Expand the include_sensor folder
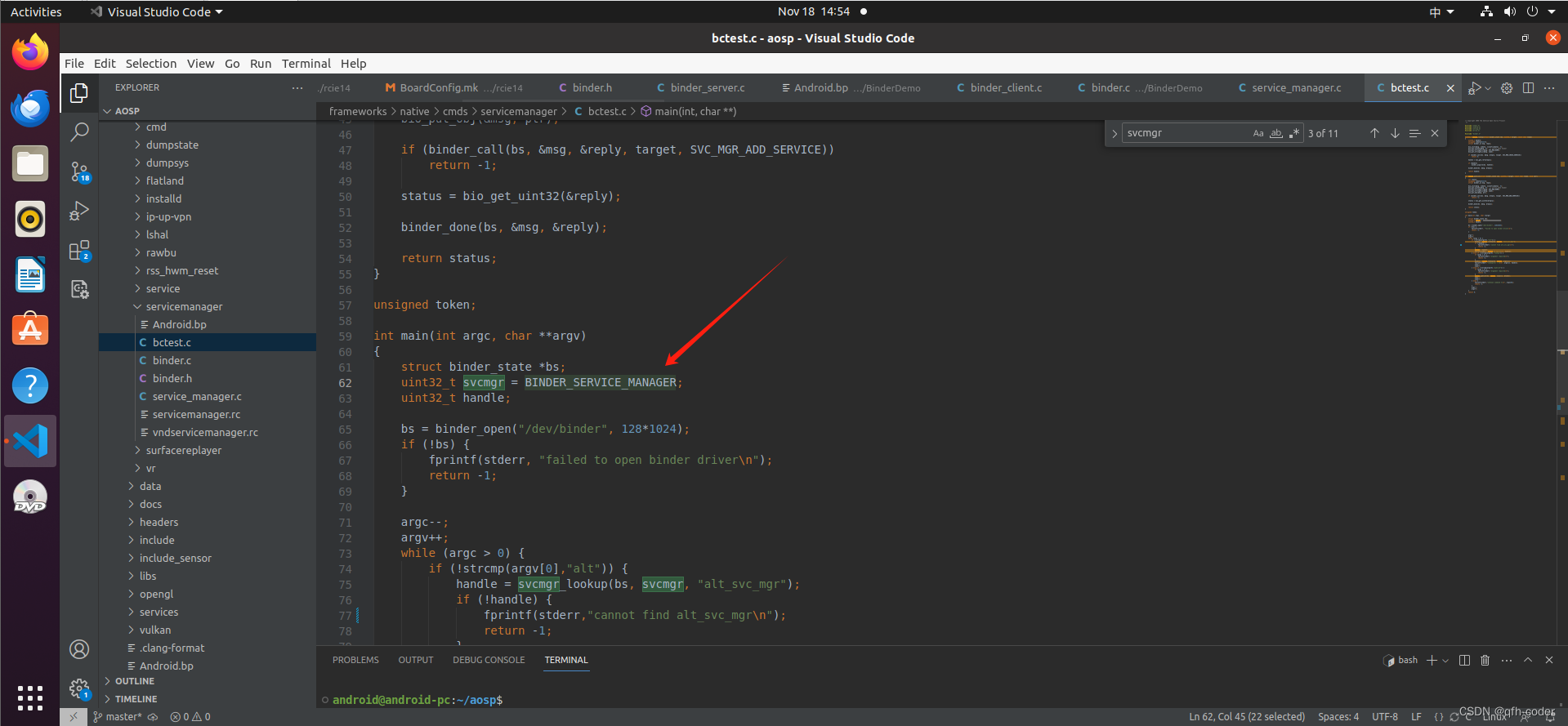 click(208, 559)
